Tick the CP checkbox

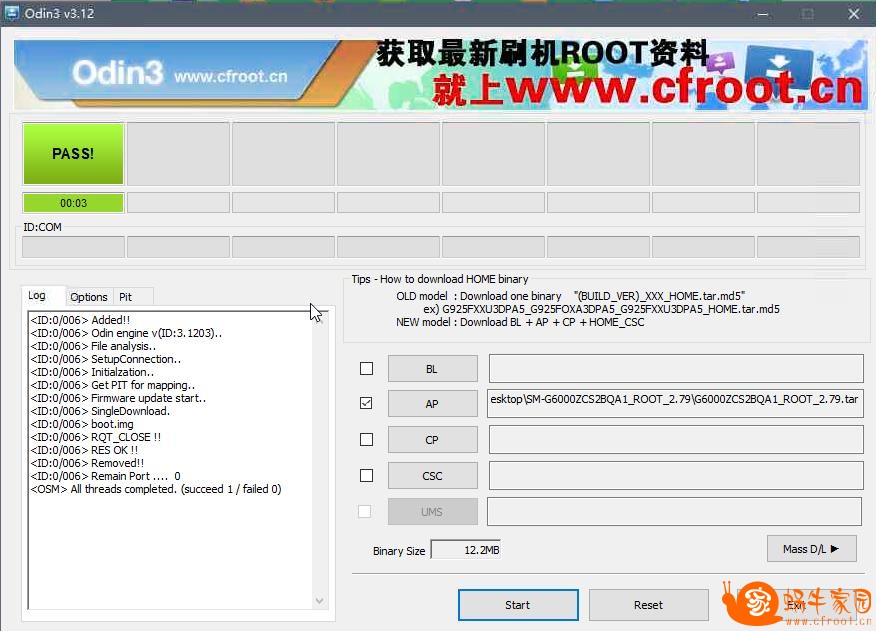[366, 440]
